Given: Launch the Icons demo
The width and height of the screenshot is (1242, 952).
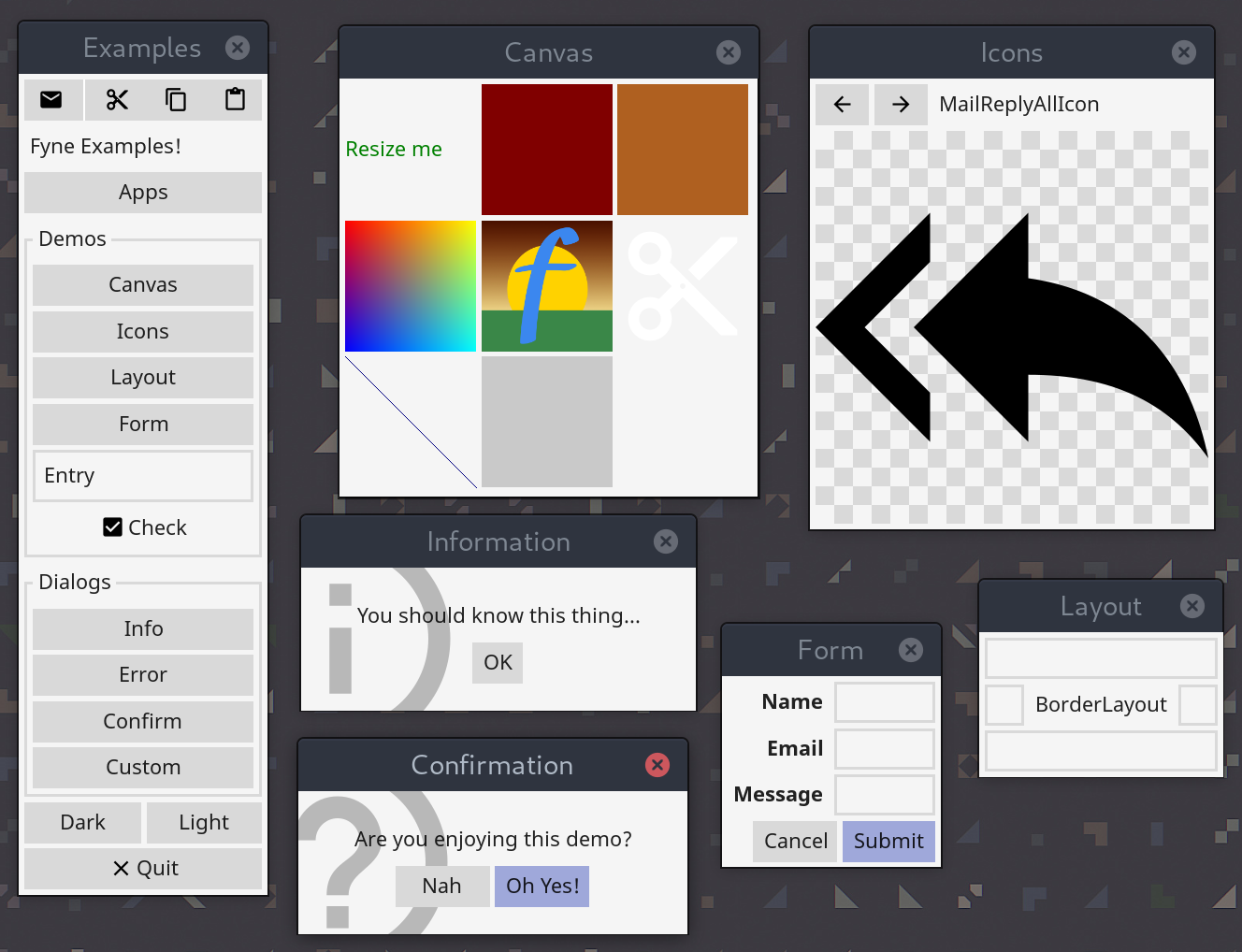Looking at the screenshot, I should (x=143, y=331).
